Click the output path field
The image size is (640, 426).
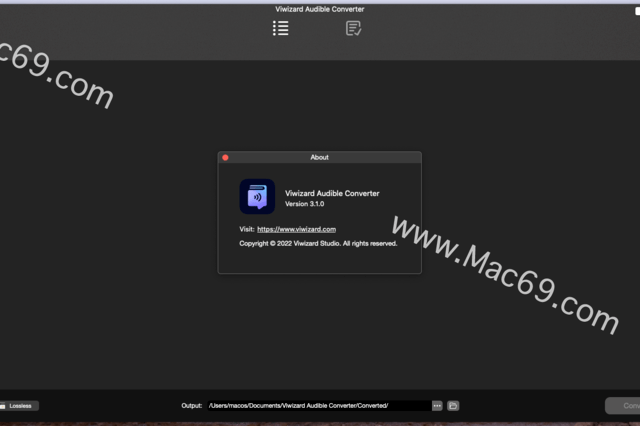pyautogui.click(x=319, y=406)
